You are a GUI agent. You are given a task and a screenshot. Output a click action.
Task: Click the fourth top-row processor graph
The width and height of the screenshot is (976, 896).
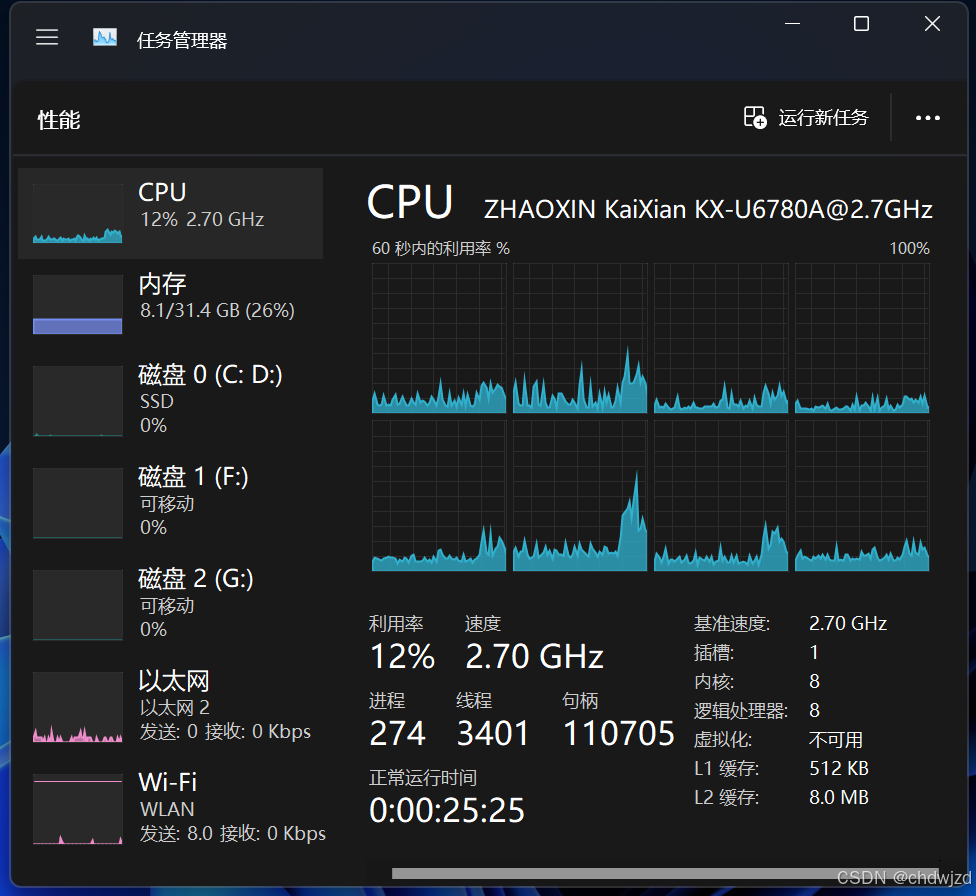tap(862, 338)
